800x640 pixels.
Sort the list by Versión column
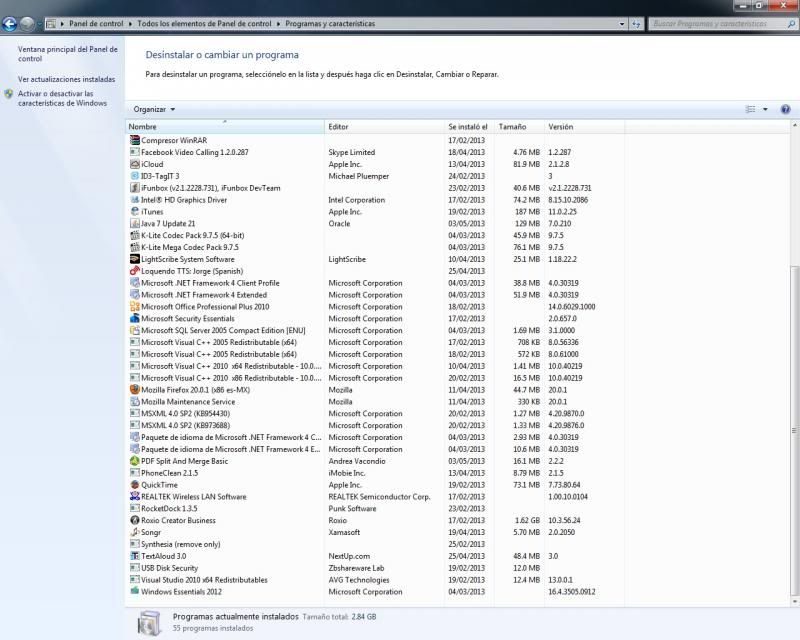pyautogui.click(x=585, y=127)
